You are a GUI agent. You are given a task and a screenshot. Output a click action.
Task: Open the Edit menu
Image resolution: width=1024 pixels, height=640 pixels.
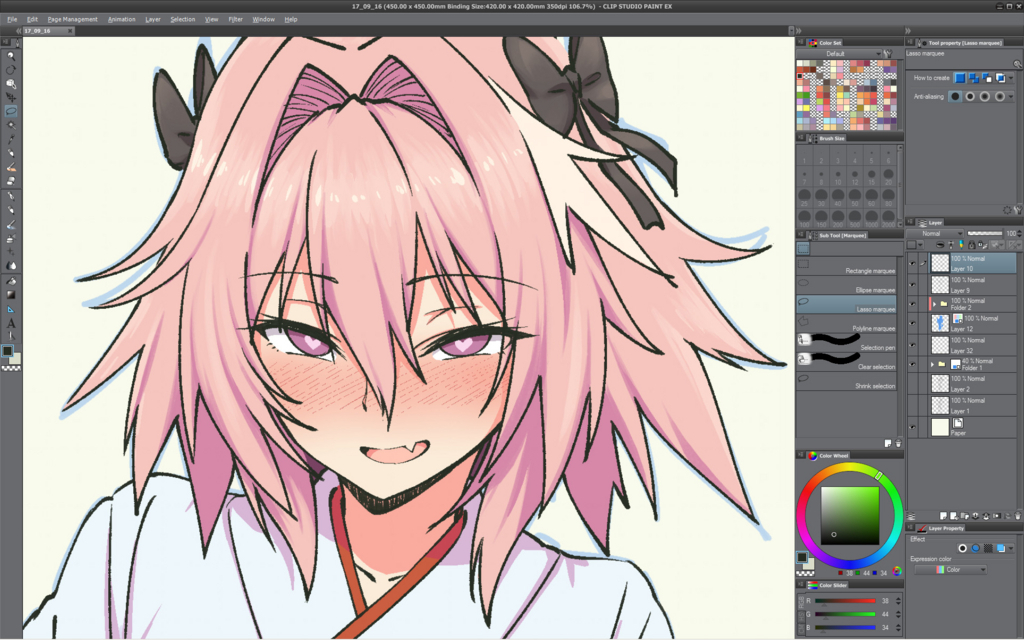coord(32,19)
